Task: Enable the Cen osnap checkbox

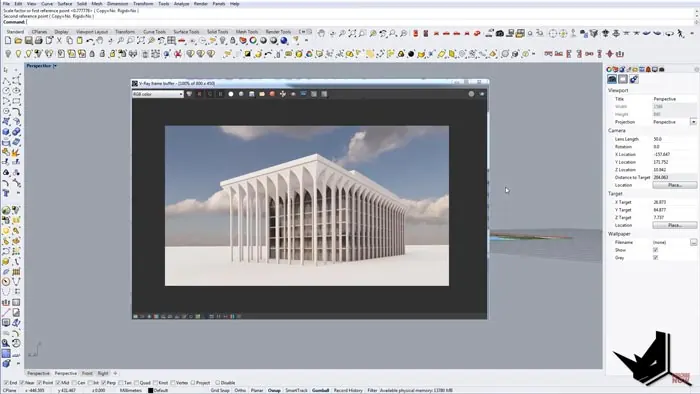Action: (75, 383)
